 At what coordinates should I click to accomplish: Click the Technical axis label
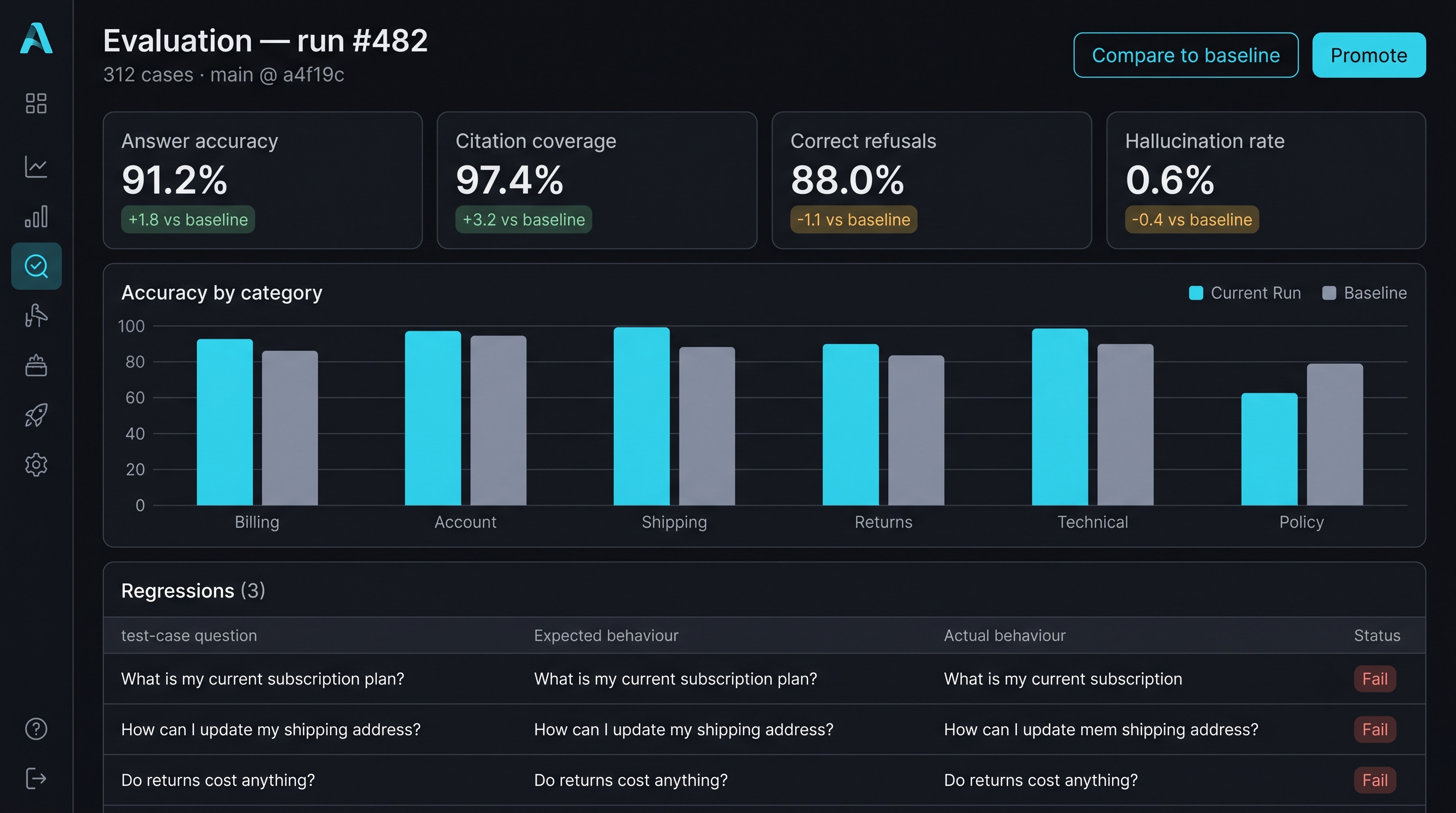[1093, 522]
